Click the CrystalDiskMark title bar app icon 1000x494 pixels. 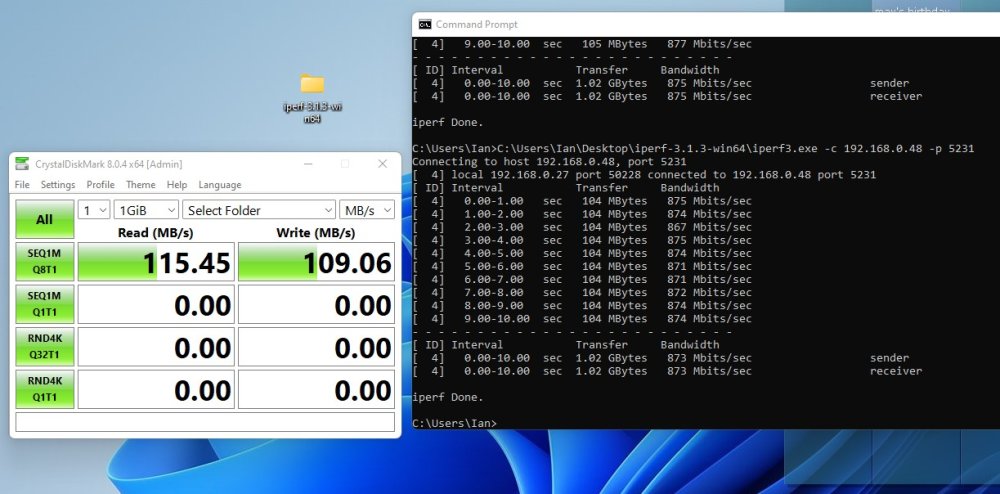(22, 164)
